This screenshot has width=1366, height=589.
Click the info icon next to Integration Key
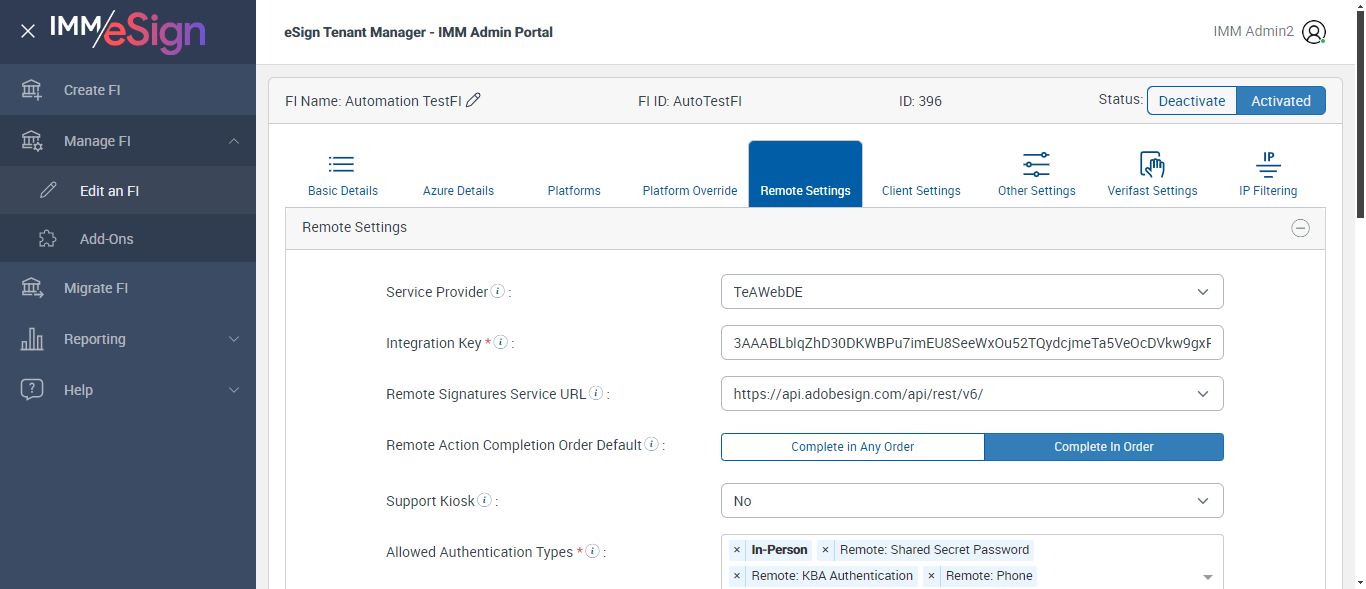point(501,343)
